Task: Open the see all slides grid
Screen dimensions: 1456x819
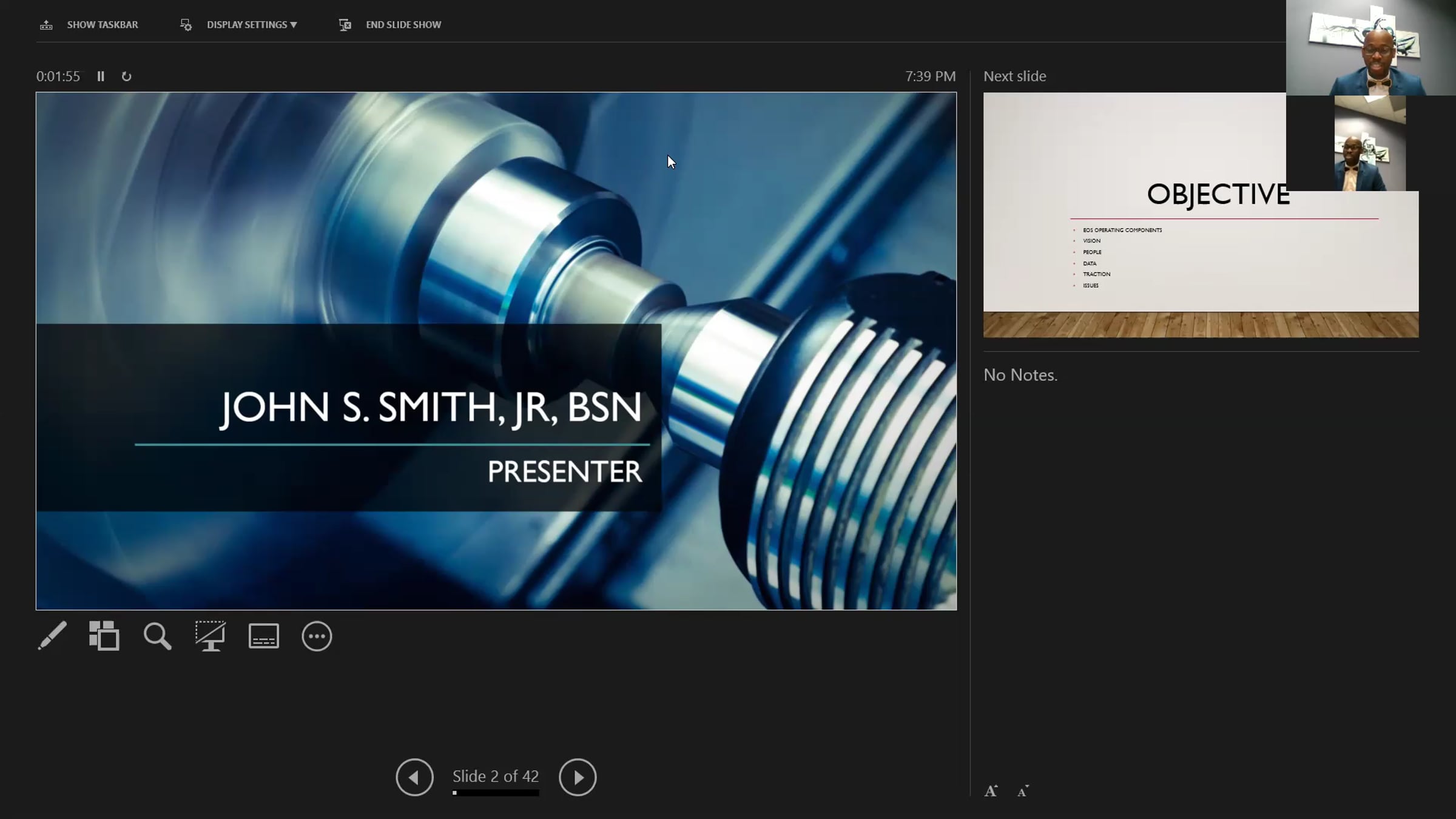Action: (104, 636)
